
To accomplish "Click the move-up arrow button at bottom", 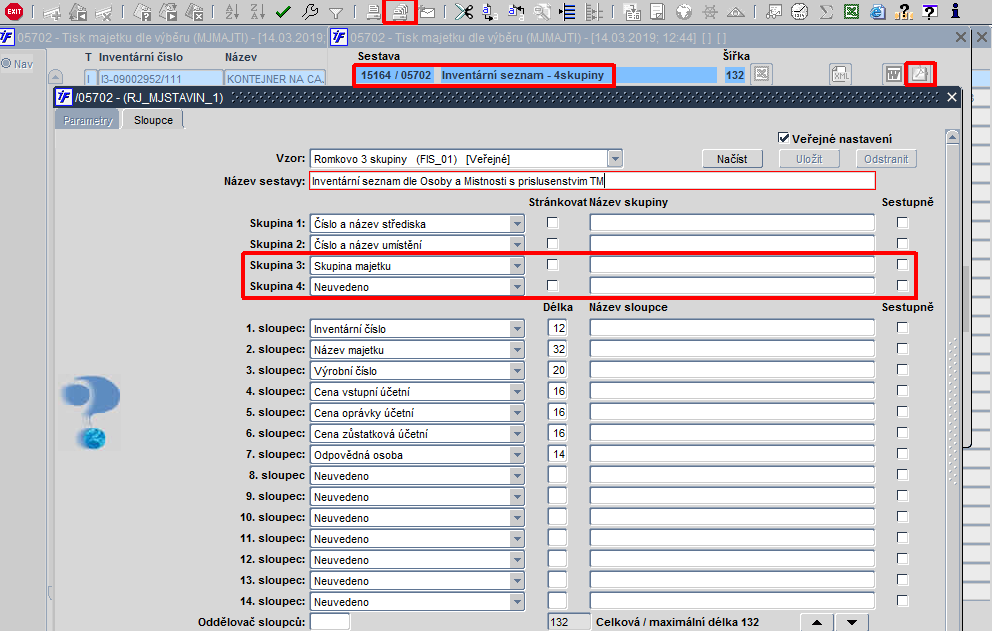I will [x=817, y=622].
